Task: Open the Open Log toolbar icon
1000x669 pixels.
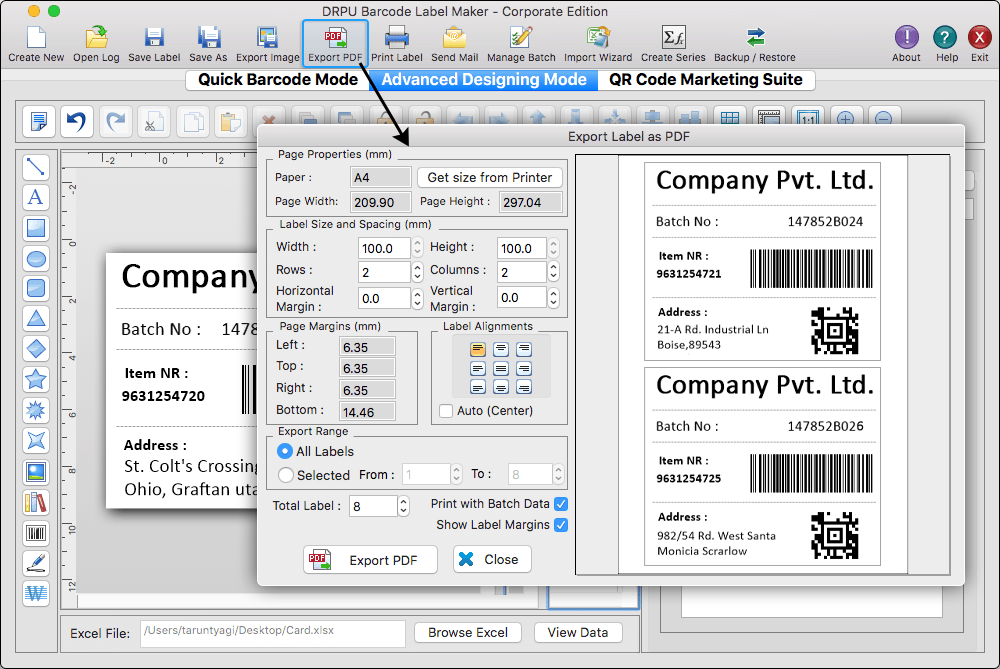Action: point(96,43)
